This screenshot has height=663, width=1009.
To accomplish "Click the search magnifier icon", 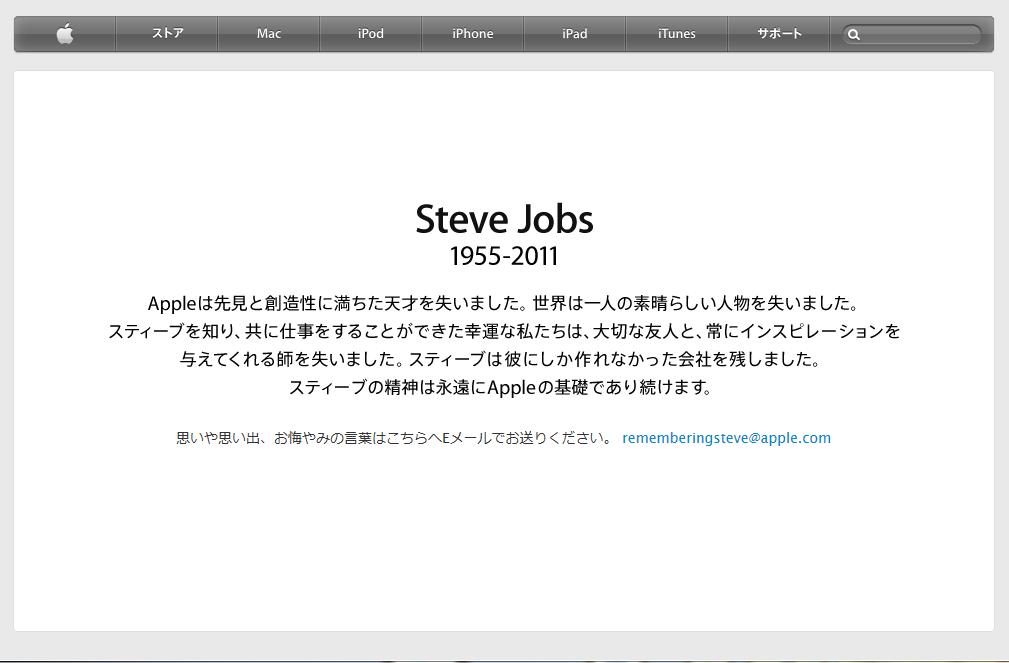I will coord(854,35).
